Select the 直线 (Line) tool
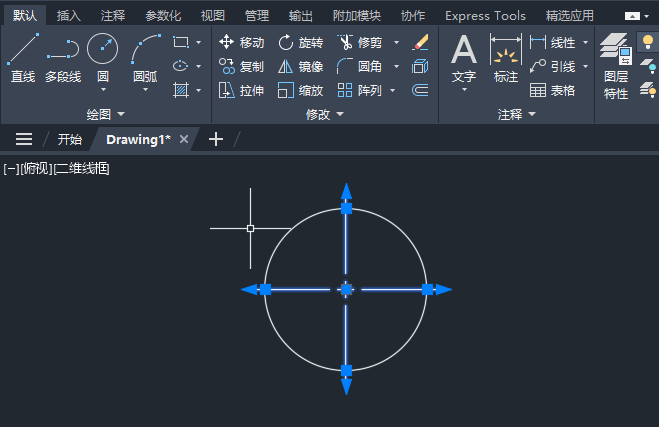The width and height of the screenshot is (659, 427). click(x=23, y=58)
